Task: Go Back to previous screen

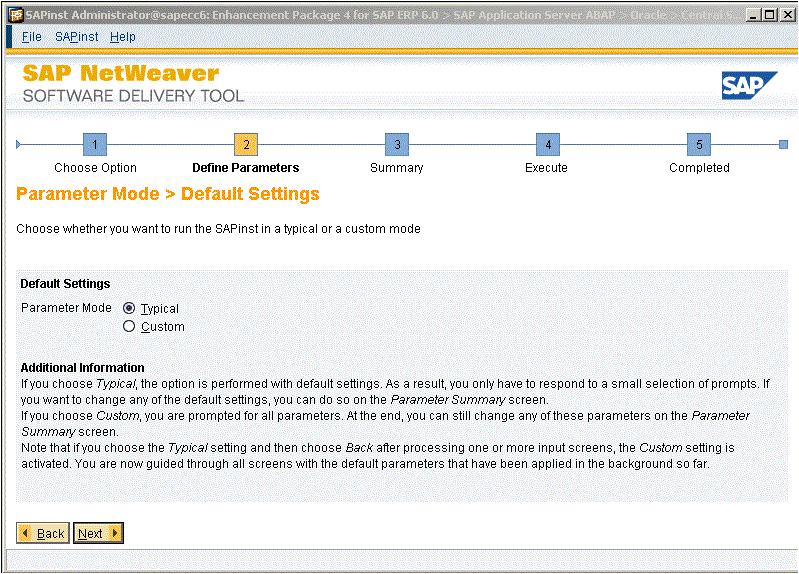Action: pyautogui.click(x=43, y=533)
